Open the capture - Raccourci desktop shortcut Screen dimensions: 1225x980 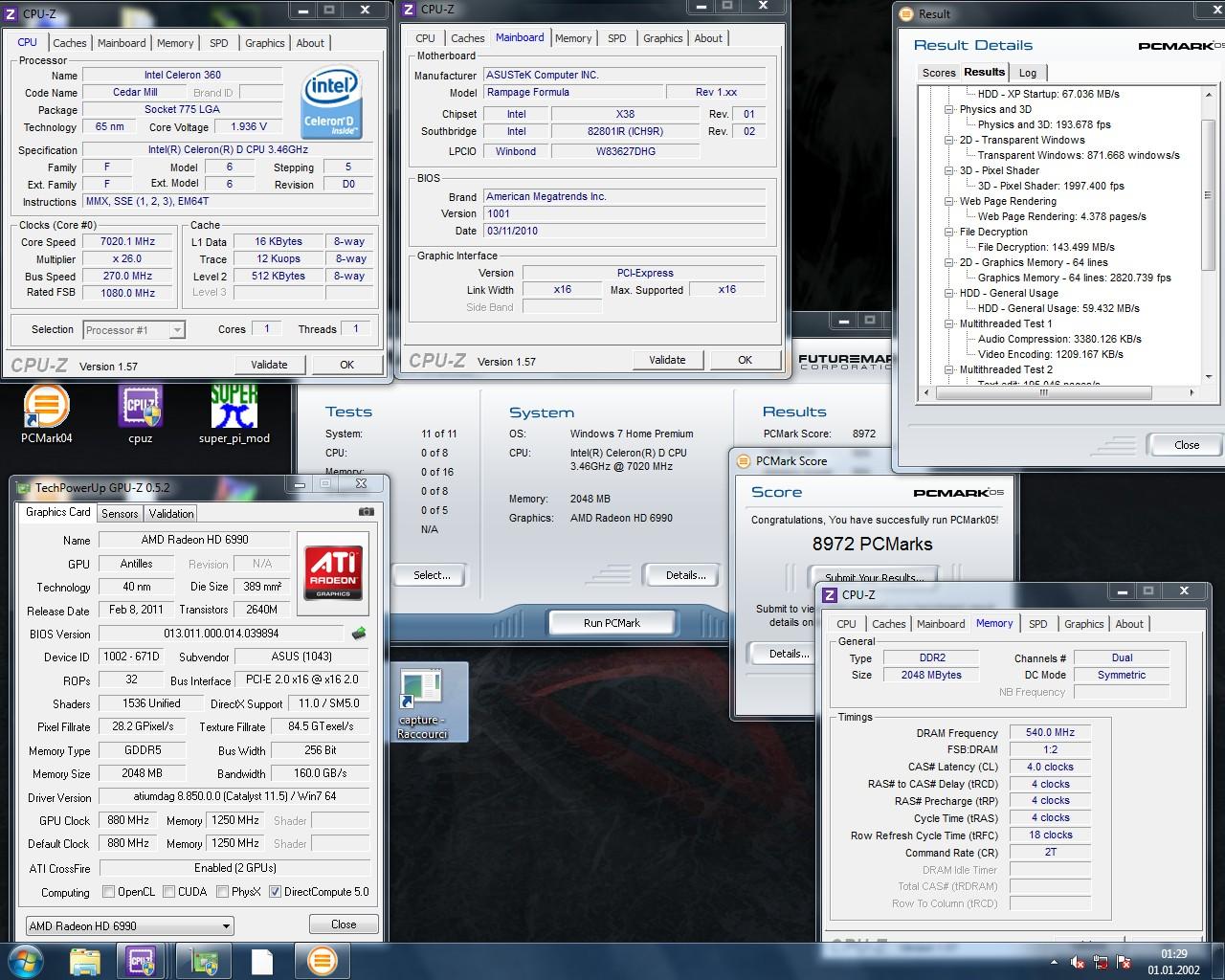422,702
